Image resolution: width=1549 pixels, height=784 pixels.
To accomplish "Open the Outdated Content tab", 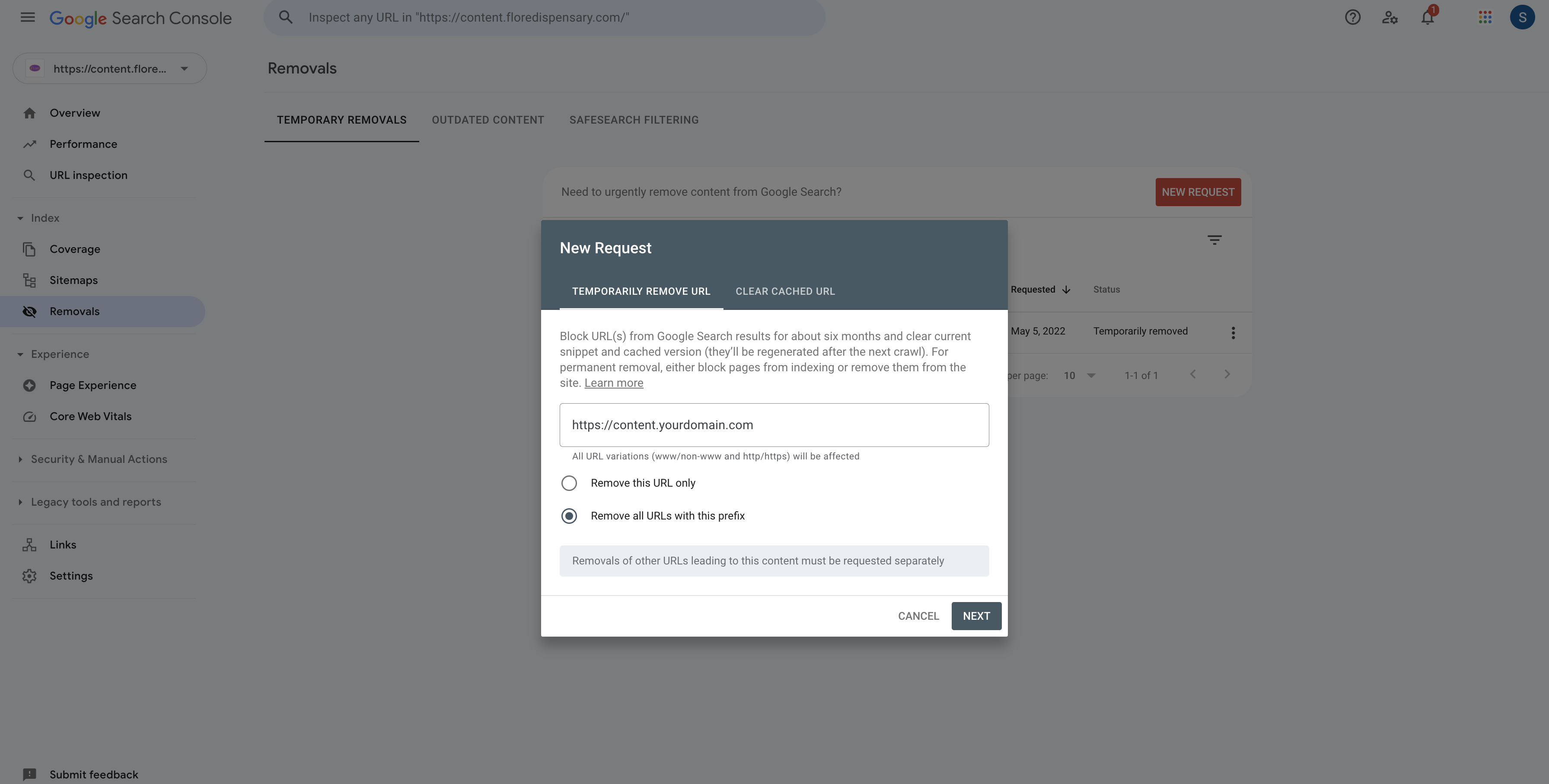I will (x=488, y=120).
